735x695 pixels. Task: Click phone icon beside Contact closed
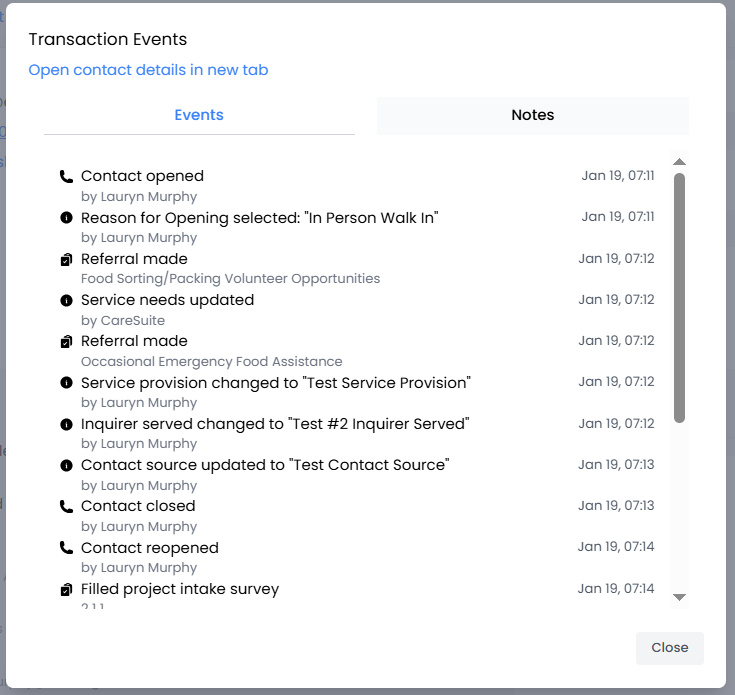click(x=67, y=507)
